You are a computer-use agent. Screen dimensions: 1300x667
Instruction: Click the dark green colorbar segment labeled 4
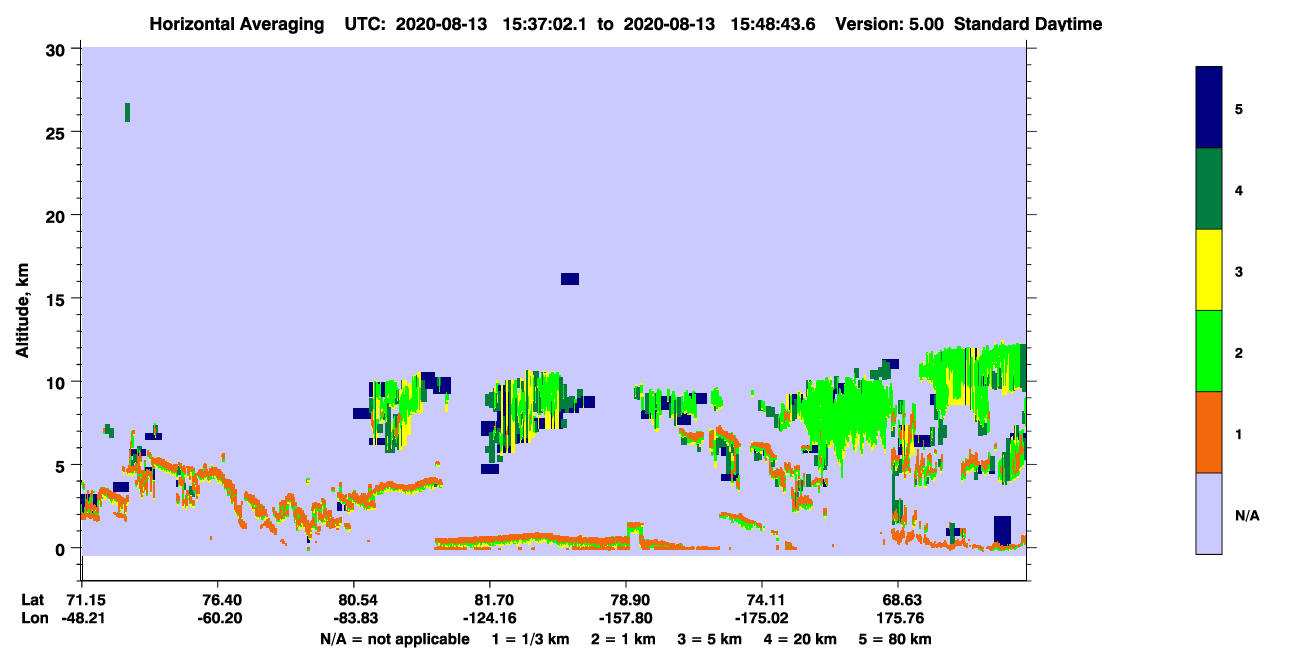(1209, 189)
